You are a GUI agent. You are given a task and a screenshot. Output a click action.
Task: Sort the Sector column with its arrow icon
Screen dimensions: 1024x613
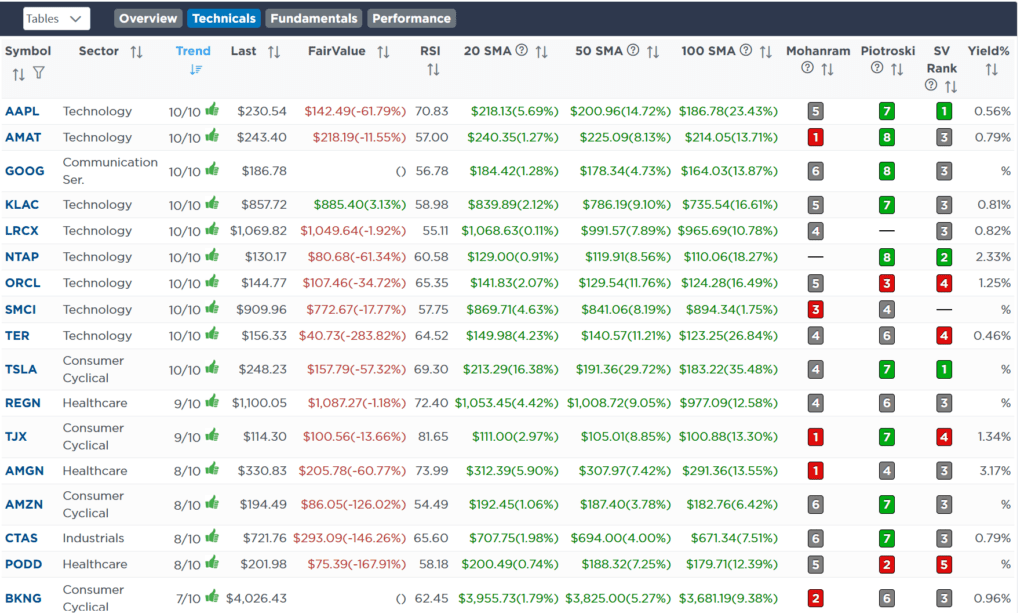[136, 52]
